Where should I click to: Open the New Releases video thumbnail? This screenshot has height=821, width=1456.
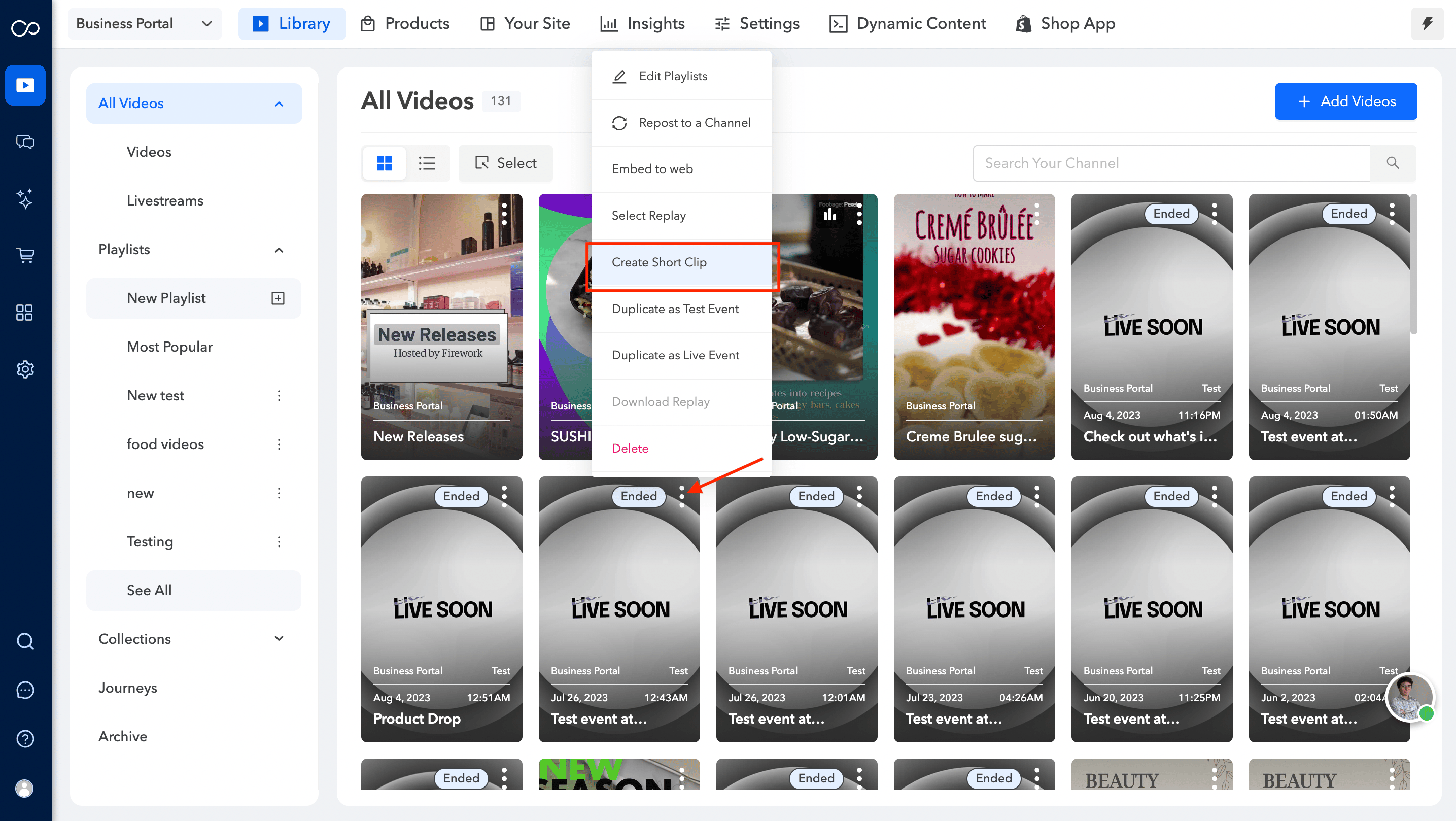pyautogui.click(x=441, y=326)
